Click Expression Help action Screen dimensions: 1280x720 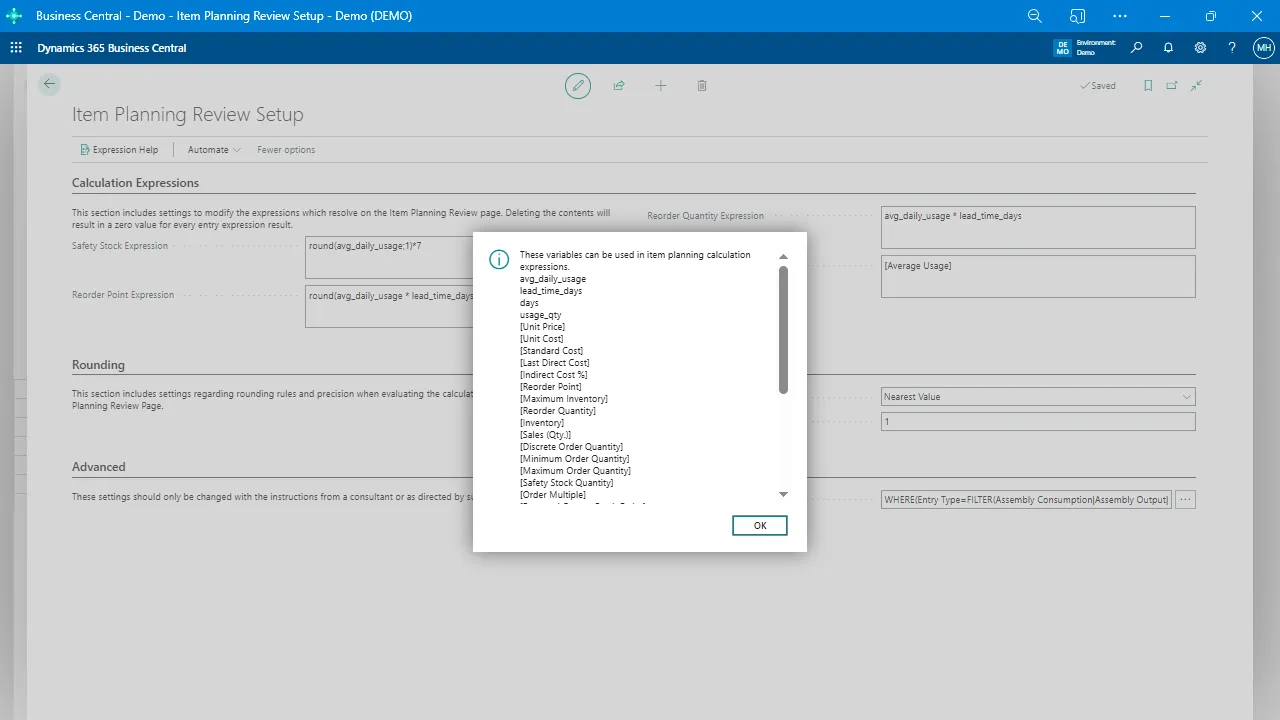coord(119,150)
